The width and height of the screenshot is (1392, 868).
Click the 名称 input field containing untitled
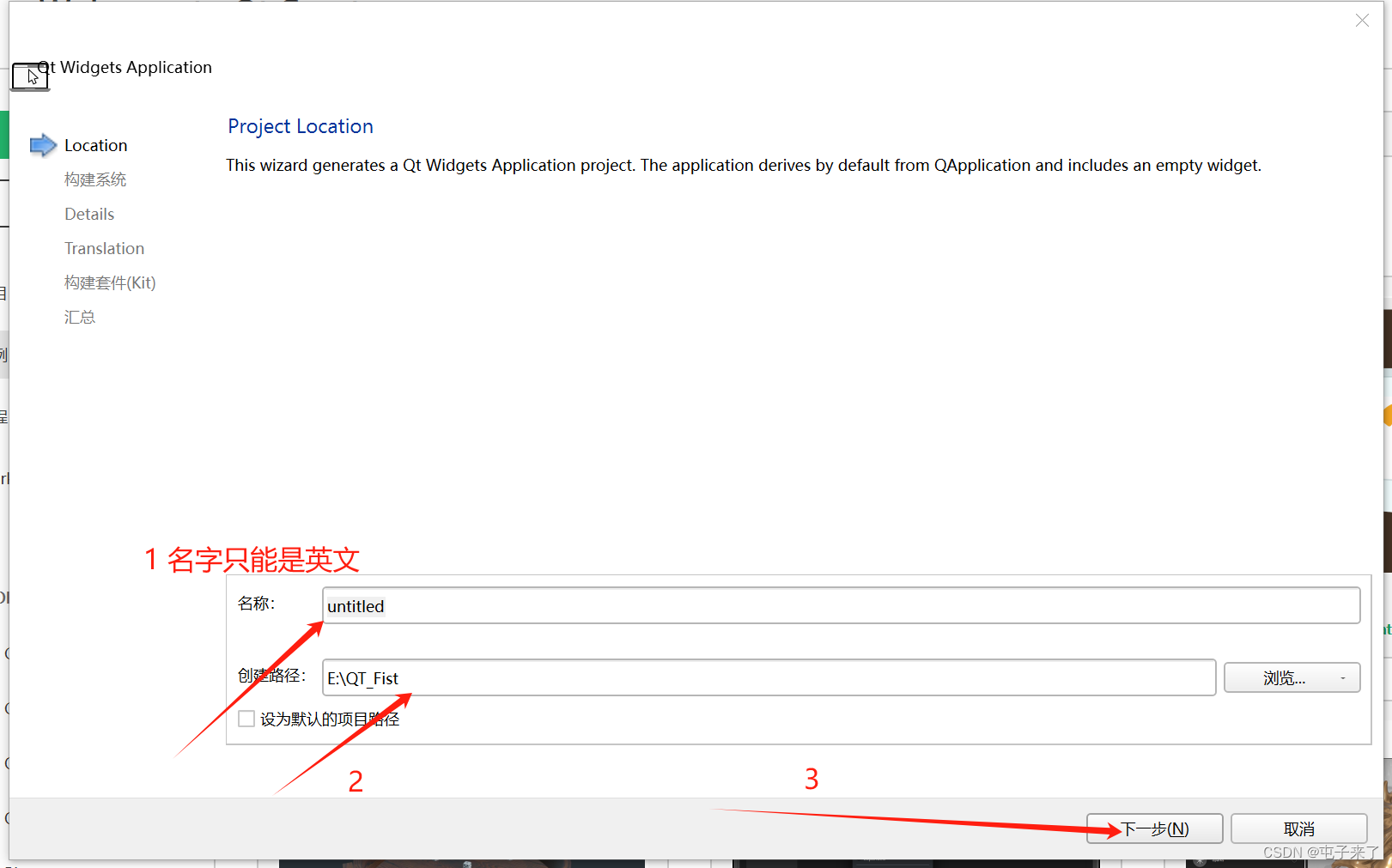point(840,605)
